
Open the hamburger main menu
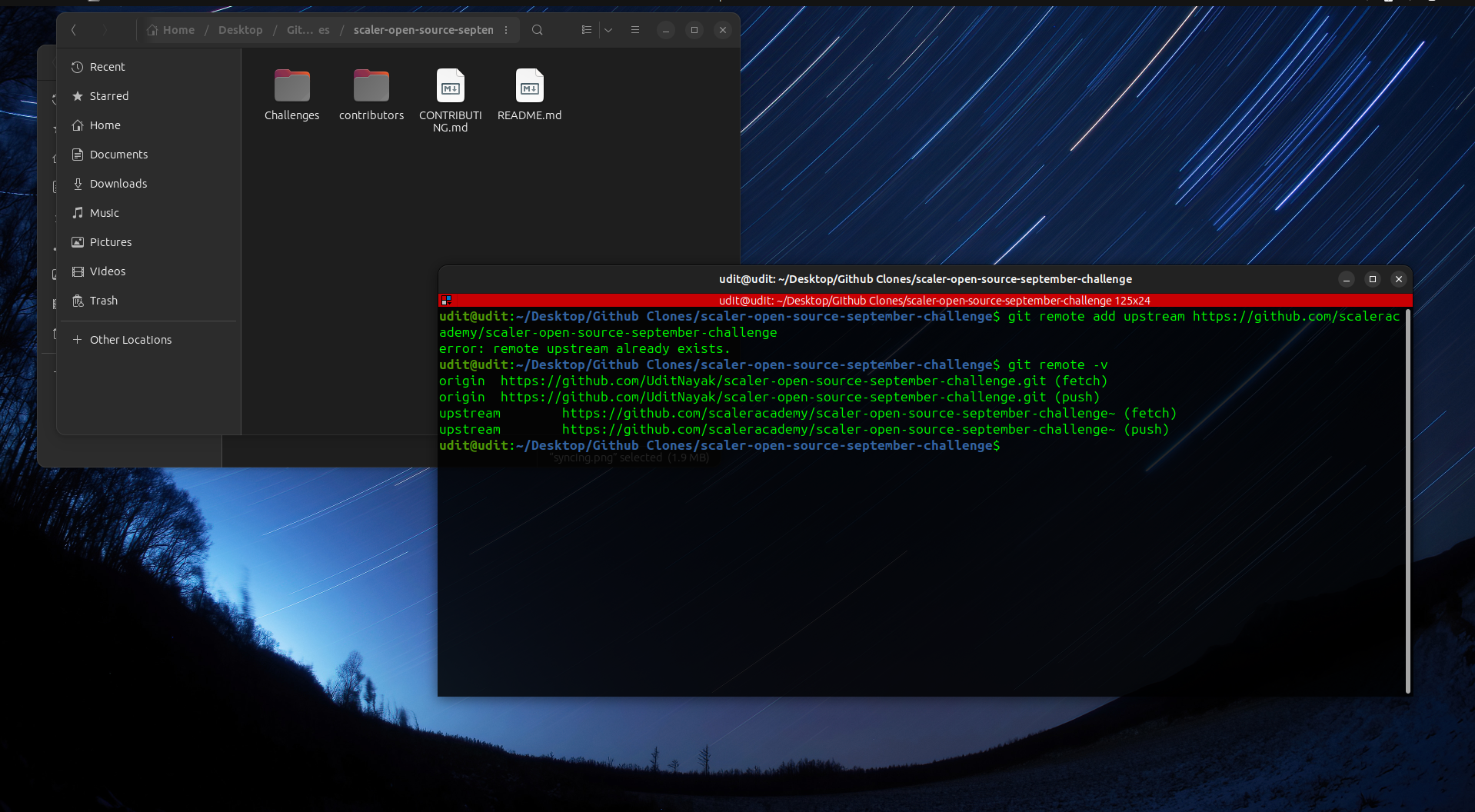[x=634, y=30]
